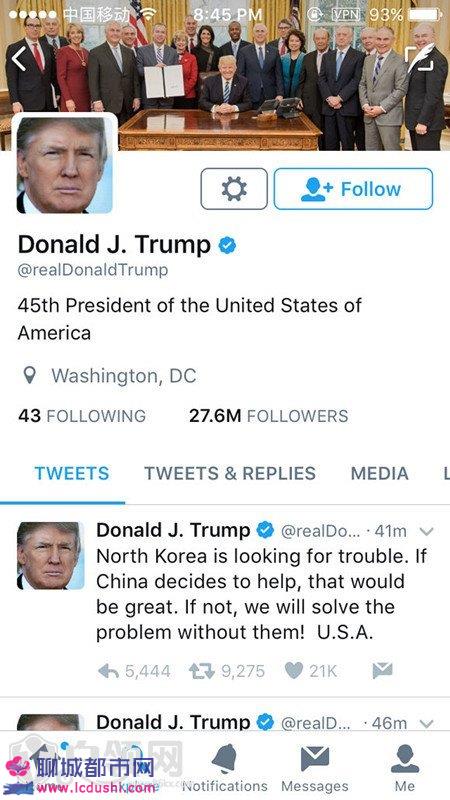
Task: Open the Messages envelope tab
Action: [x=315, y=767]
